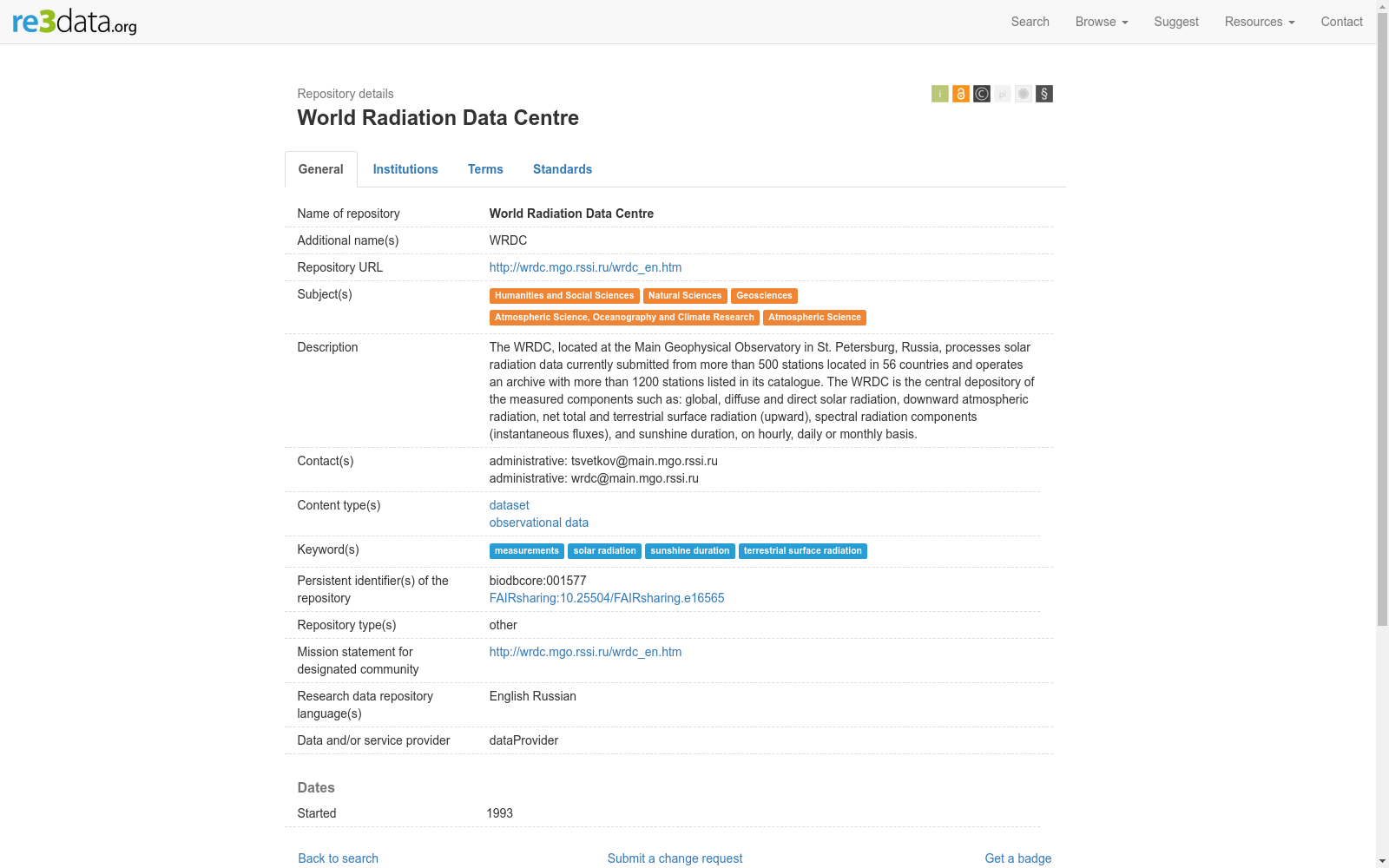Click the standalone 'Atmospheric Science' subject tag
This screenshot has height=868, width=1389.
[x=814, y=318]
